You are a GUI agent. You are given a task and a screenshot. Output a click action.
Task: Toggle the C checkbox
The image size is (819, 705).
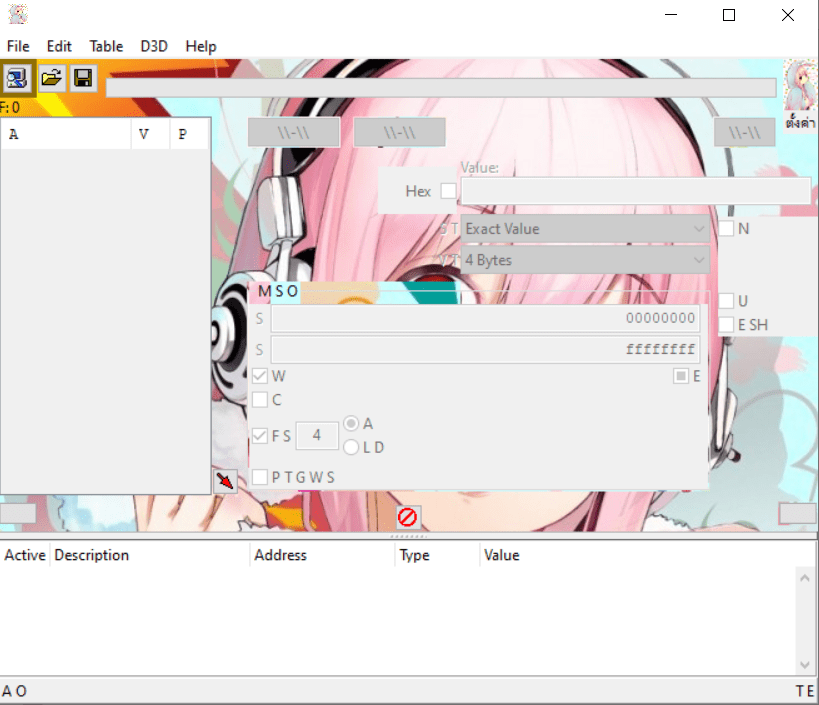pyautogui.click(x=260, y=400)
